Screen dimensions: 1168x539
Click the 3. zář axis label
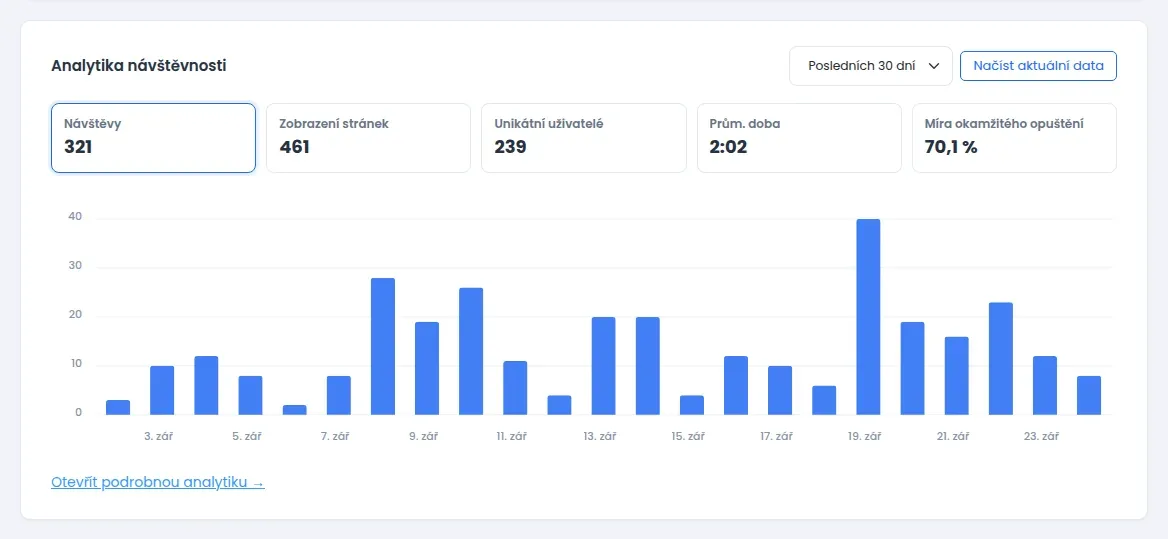coord(159,436)
